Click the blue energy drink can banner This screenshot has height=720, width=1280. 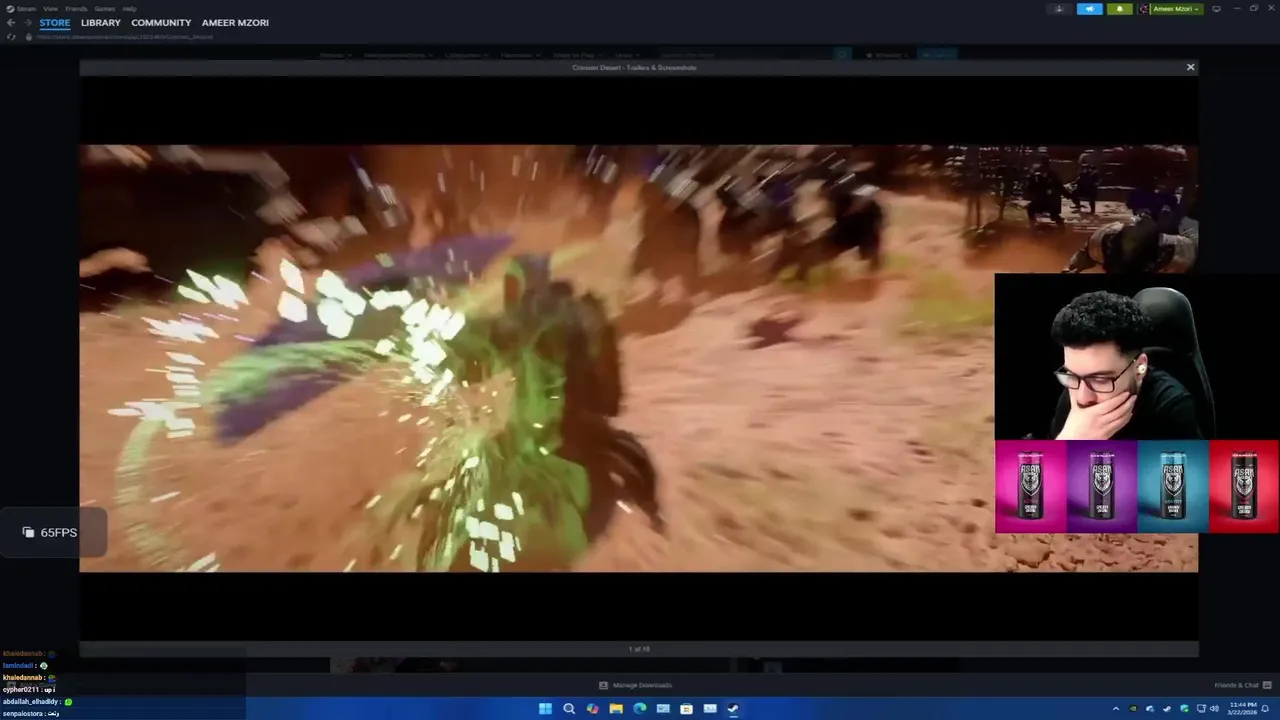1173,486
